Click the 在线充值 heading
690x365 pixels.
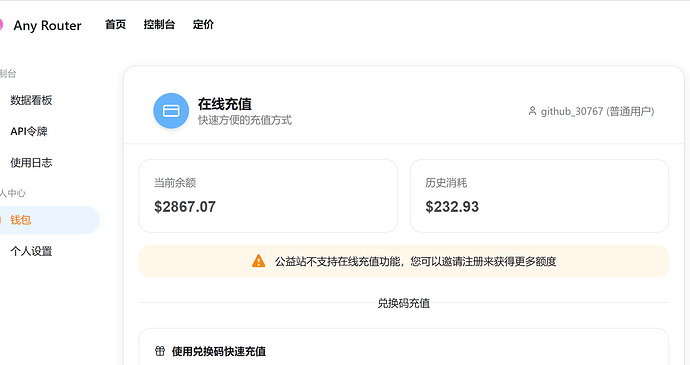[224, 104]
